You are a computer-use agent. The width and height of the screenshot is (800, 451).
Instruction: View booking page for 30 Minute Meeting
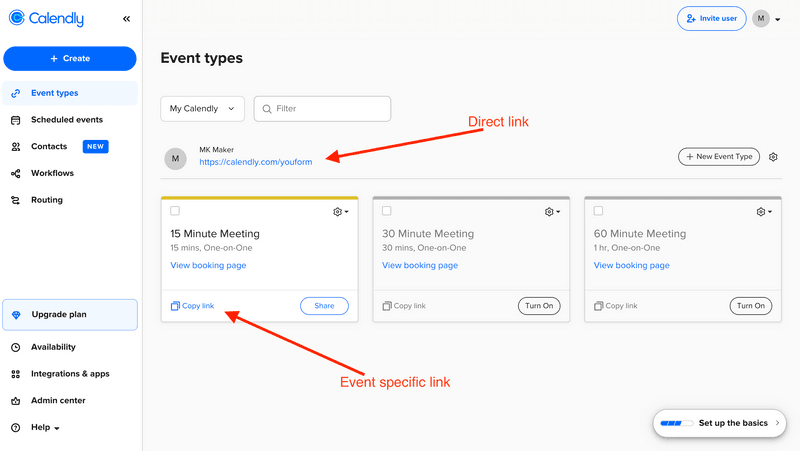click(x=420, y=265)
